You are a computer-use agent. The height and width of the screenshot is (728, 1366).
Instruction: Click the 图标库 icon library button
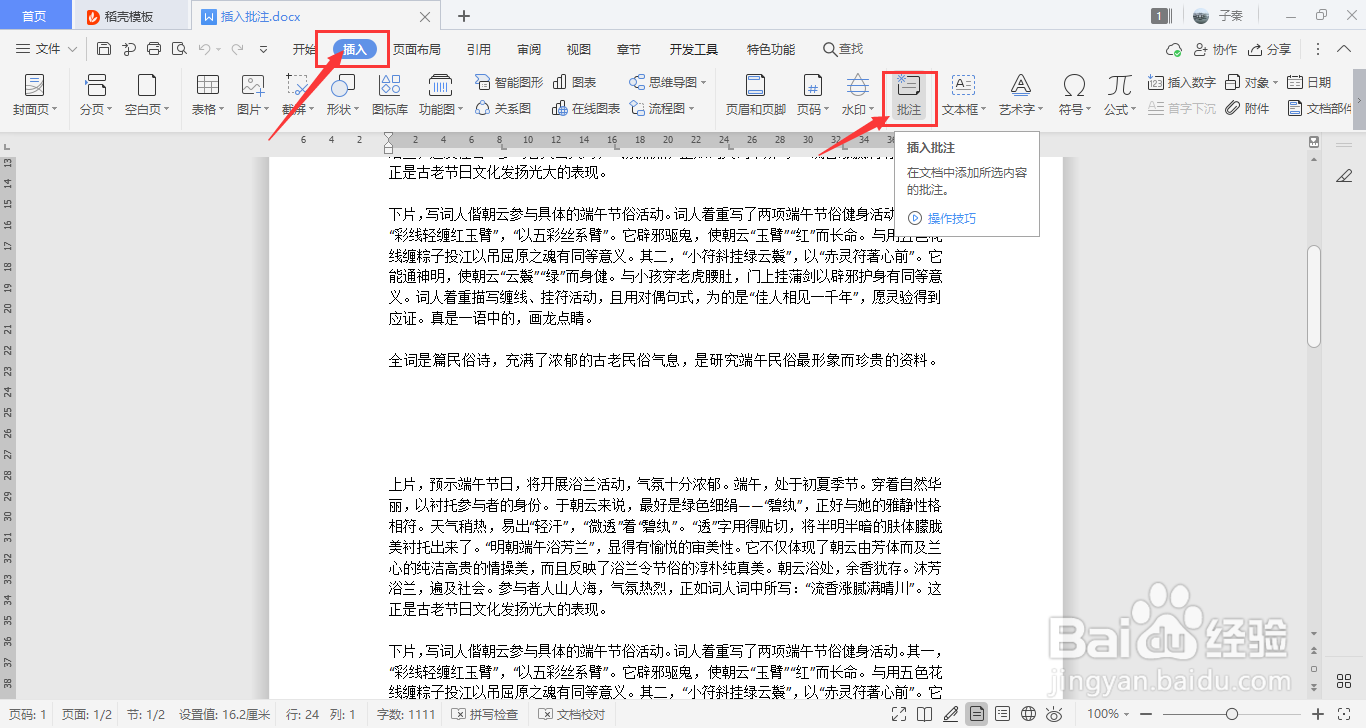(390, 95)
